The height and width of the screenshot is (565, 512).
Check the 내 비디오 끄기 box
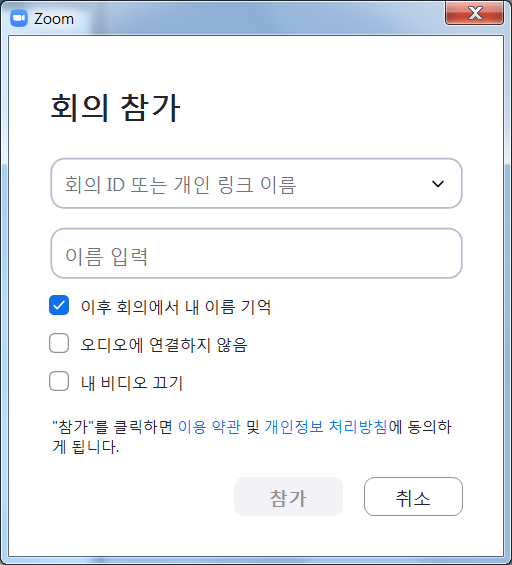pyautogui.click(x=59, y=381)
